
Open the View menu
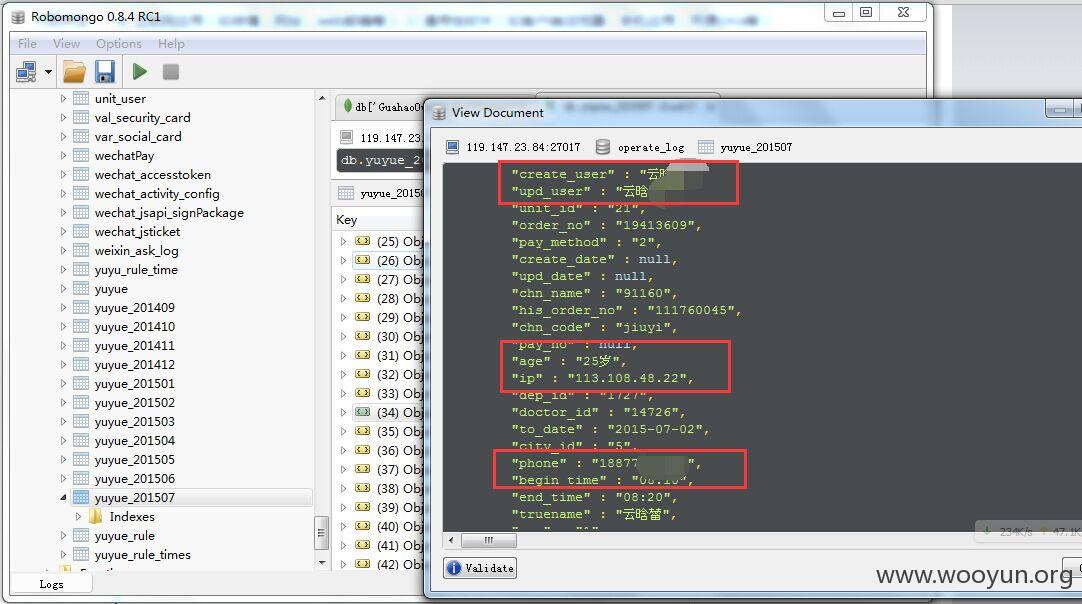[66, 43]
